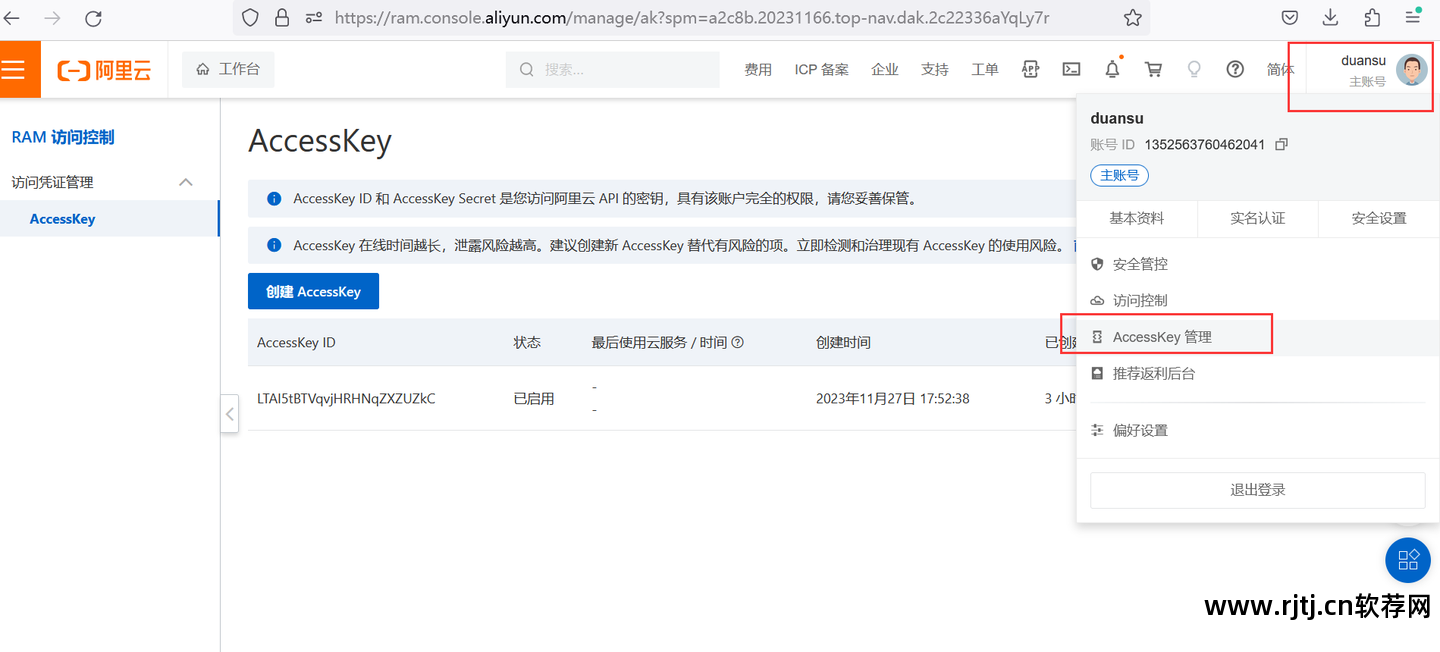Open the 工作台 workbench home button
The image size is (1440, 652).
[228, 69]
